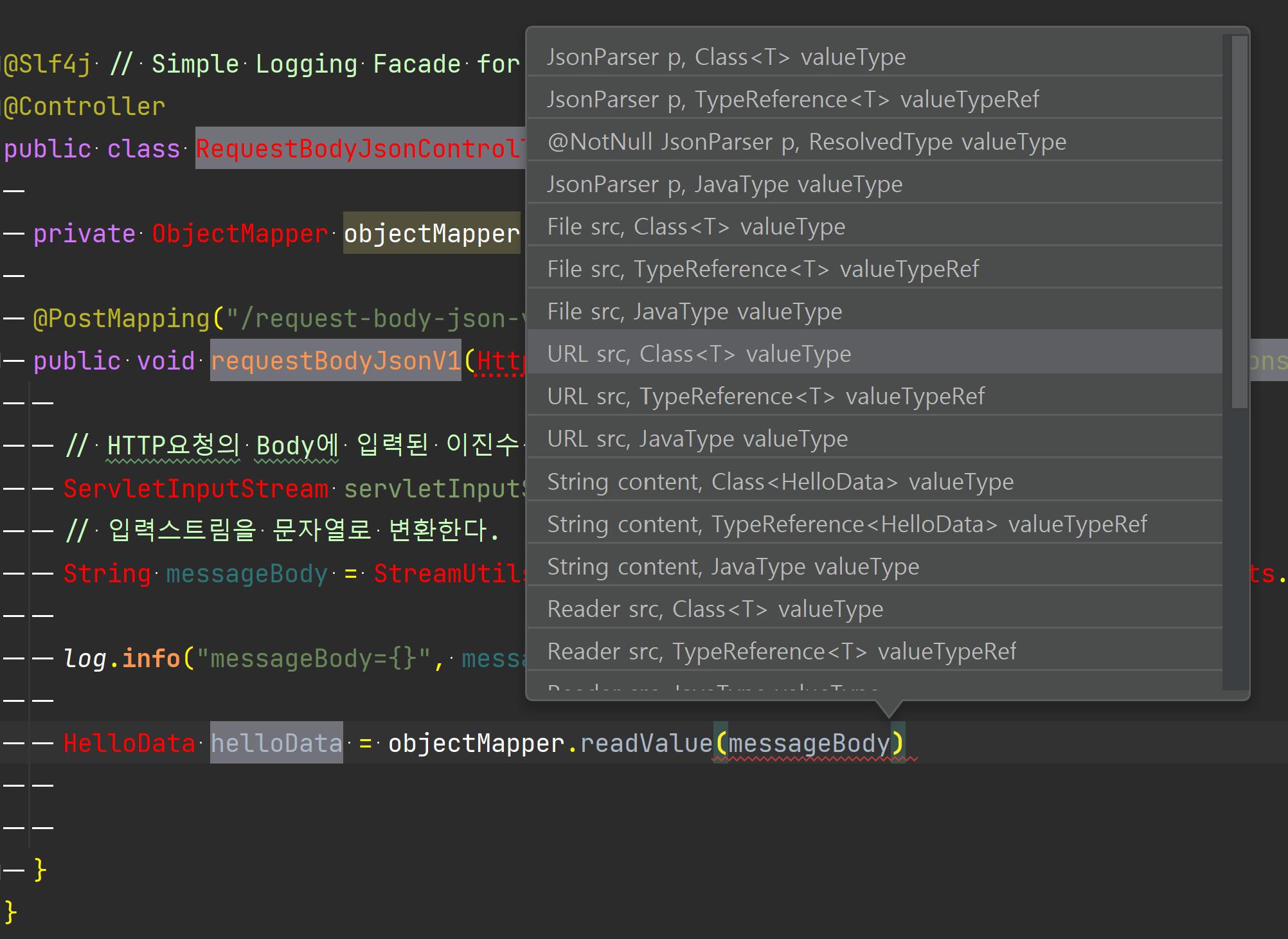Select 'File src, JavaType valueType' overload
The width and height of the screenshot is (1288, 939).
tap(874, 311)
